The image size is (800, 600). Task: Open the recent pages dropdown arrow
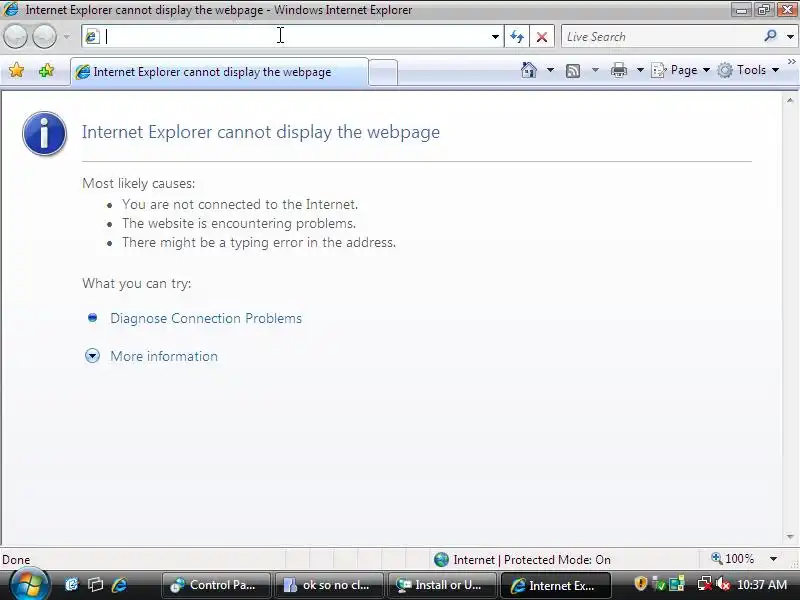[67, 37]
